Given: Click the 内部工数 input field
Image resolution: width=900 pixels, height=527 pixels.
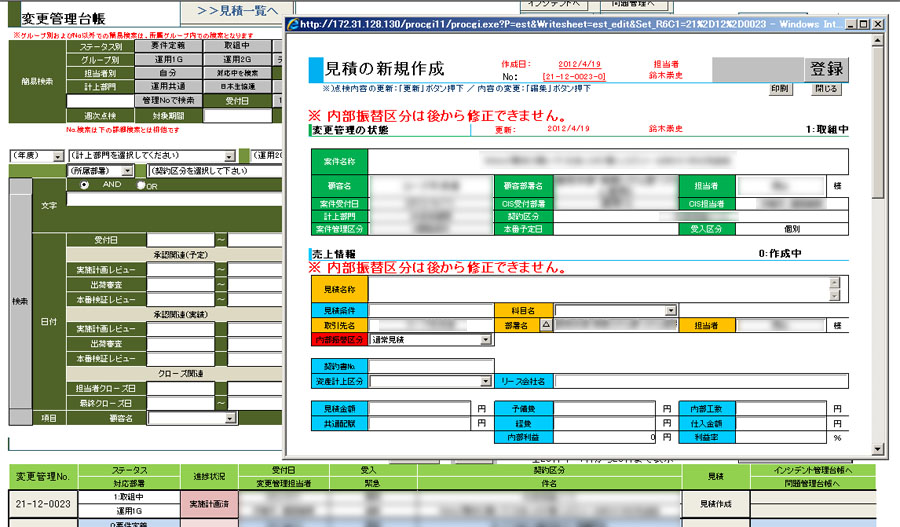Looking at the screenshot, I should 781,409.
